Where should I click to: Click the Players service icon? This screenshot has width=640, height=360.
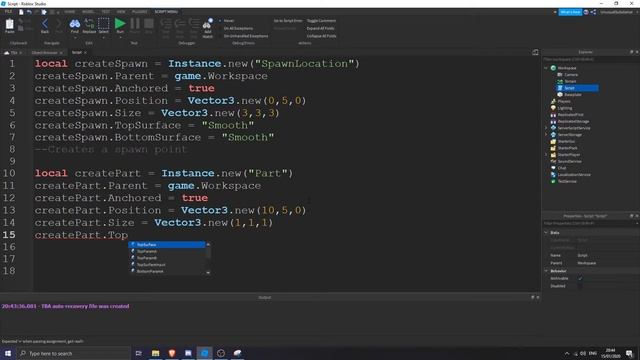[x=553, y=101]
